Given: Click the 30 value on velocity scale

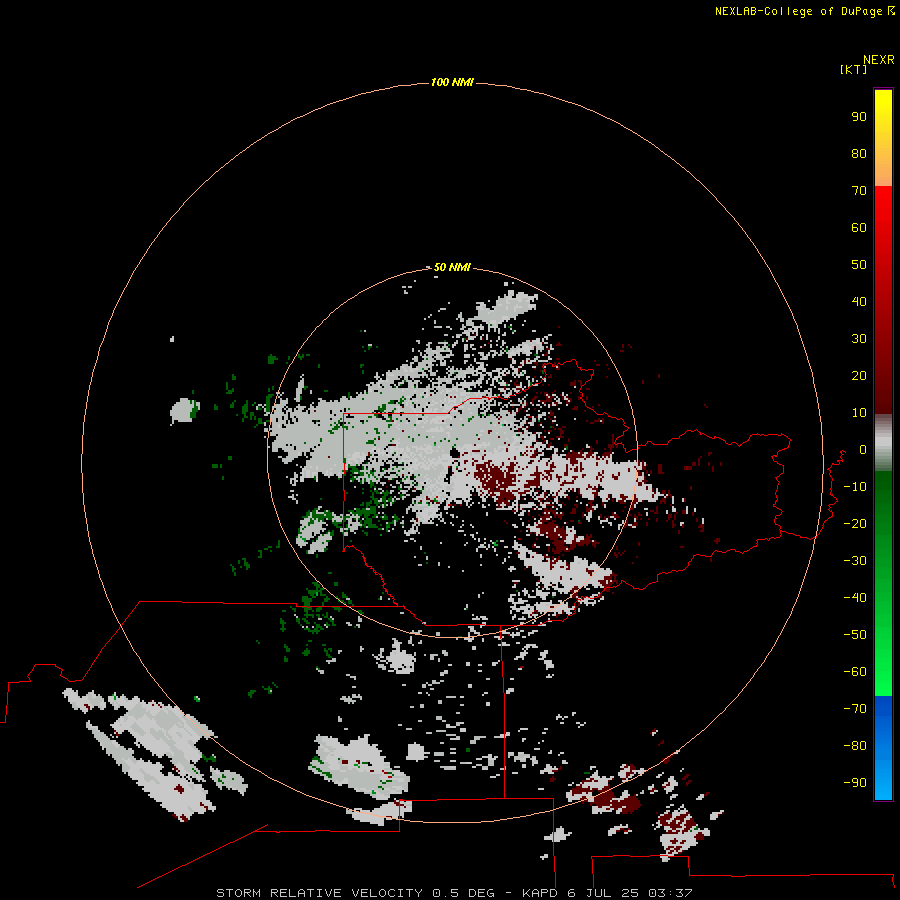Looking at the screenshot, I should 859,339.
